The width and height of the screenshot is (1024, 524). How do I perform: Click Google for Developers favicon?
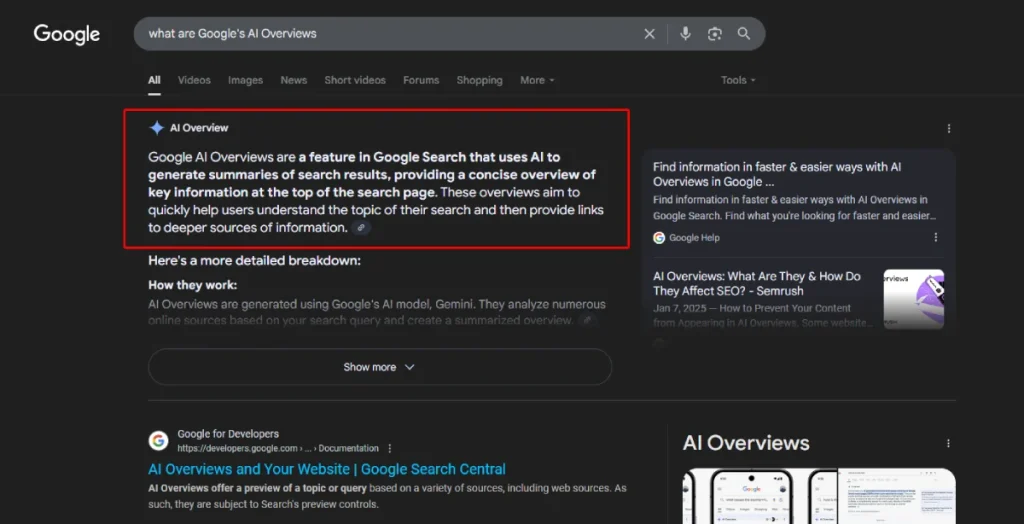[x=158, y=441]
